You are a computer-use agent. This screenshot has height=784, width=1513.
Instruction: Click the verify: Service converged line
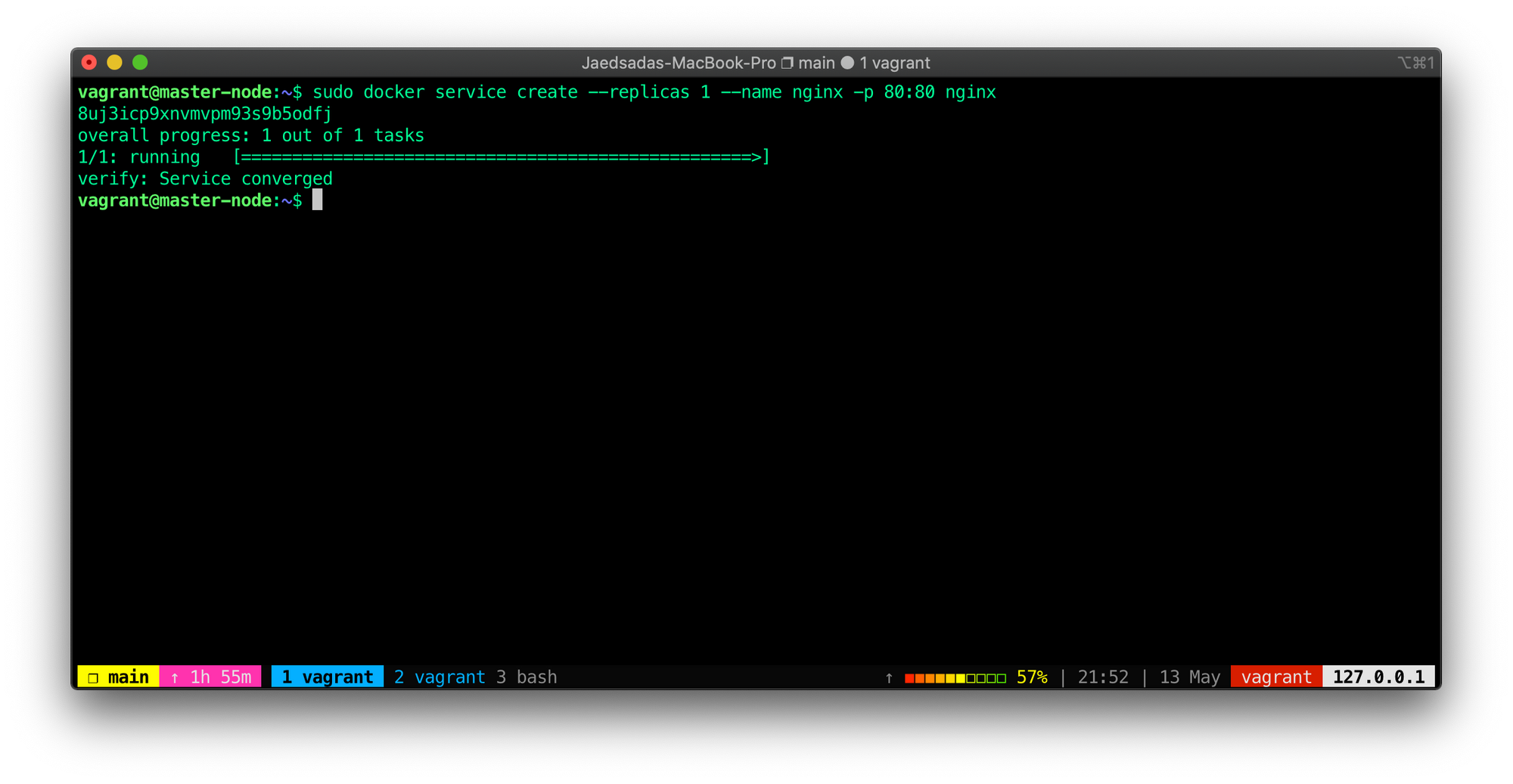(x=205, y=179)
